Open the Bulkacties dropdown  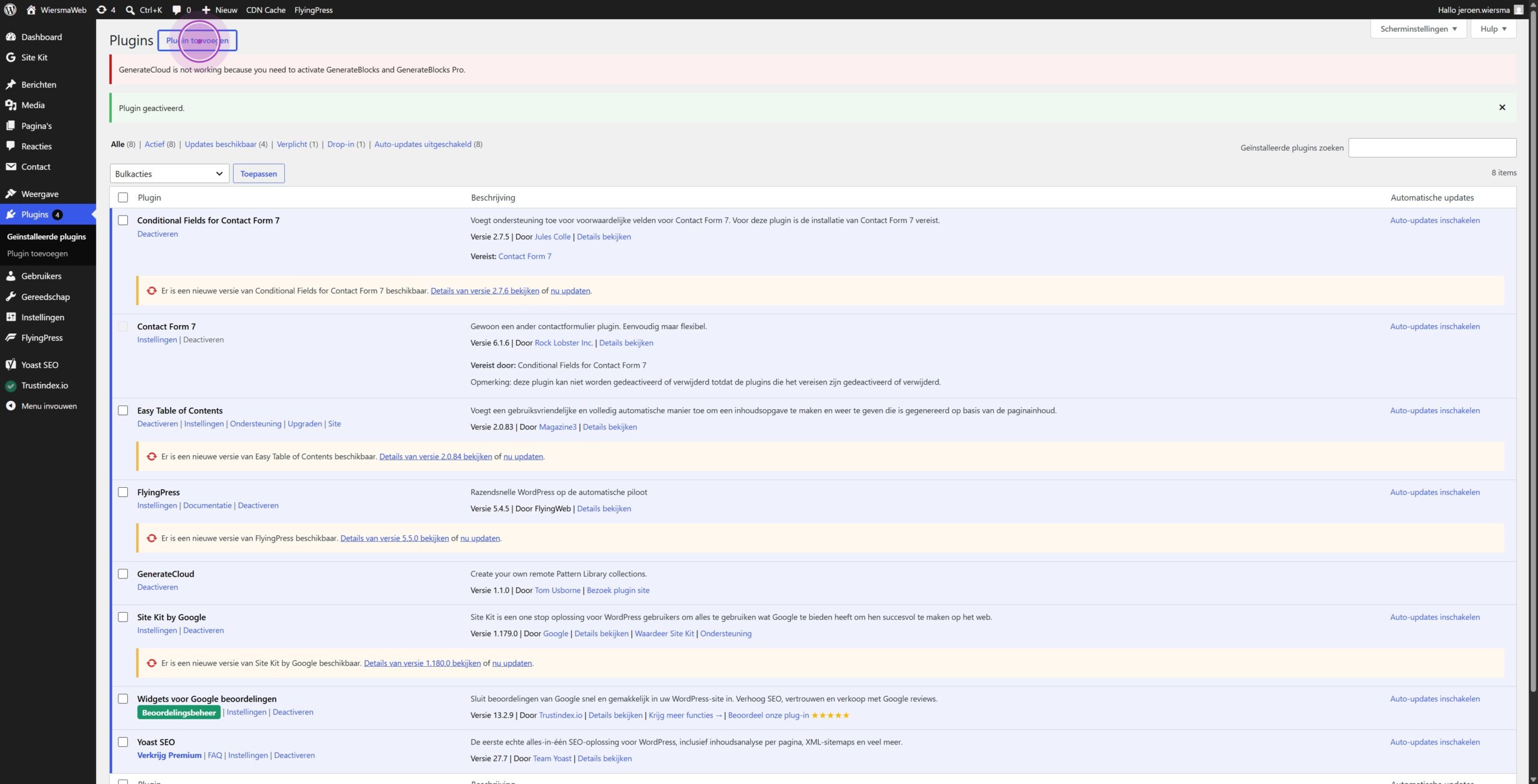click(169, 174)
